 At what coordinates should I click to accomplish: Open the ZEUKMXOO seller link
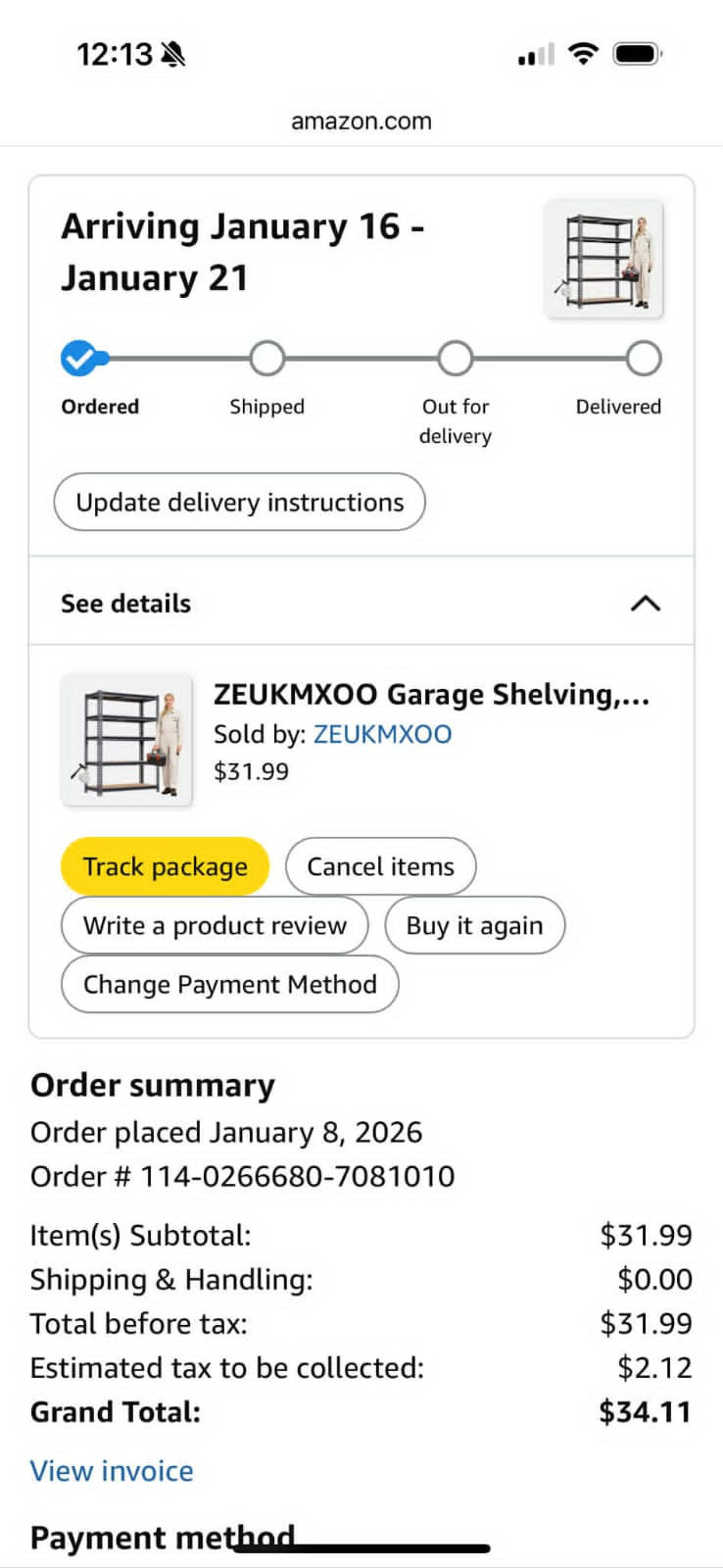click(x=382, y=734)
